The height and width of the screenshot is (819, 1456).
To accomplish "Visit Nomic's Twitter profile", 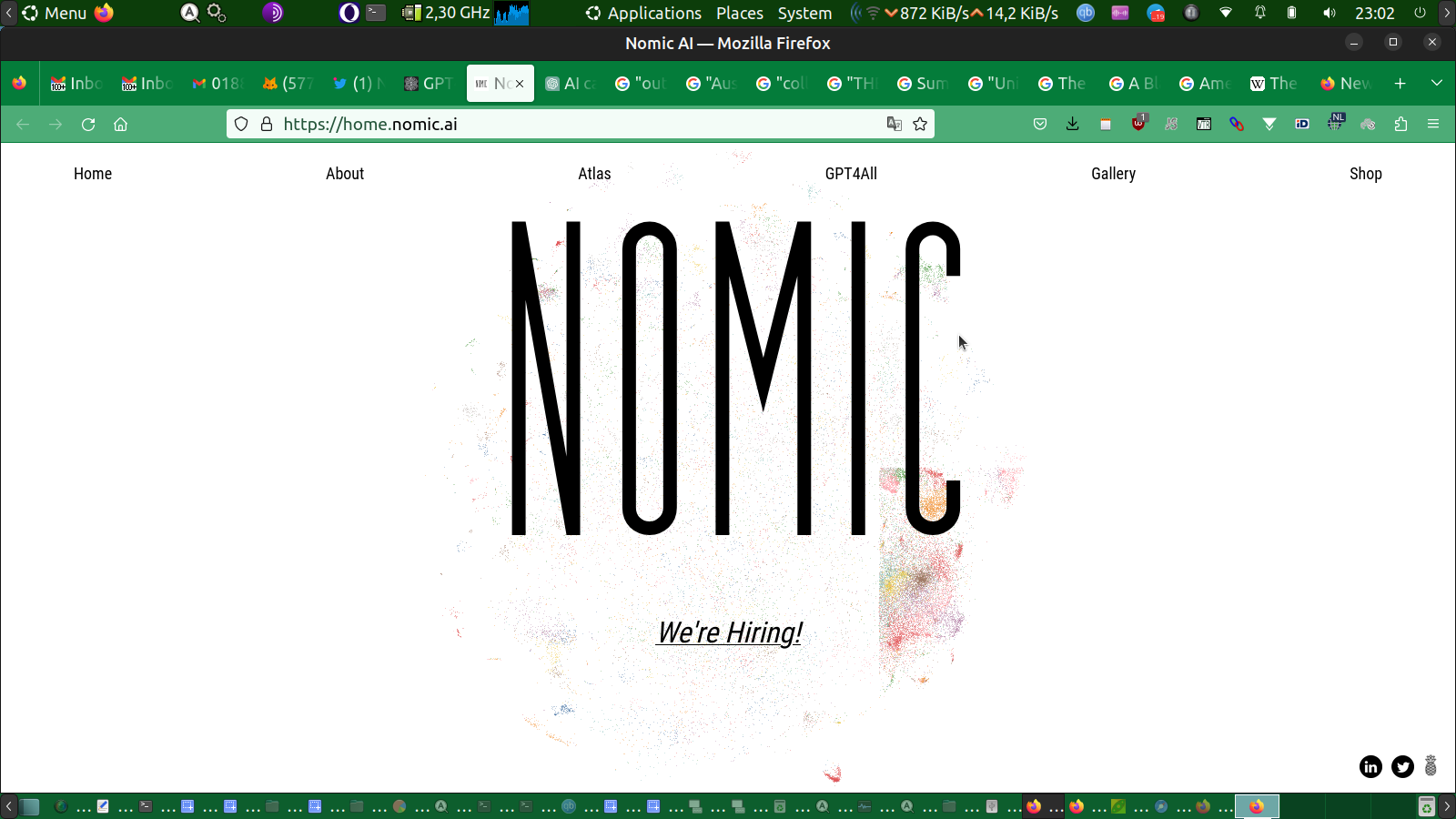I will point(1402,767).
